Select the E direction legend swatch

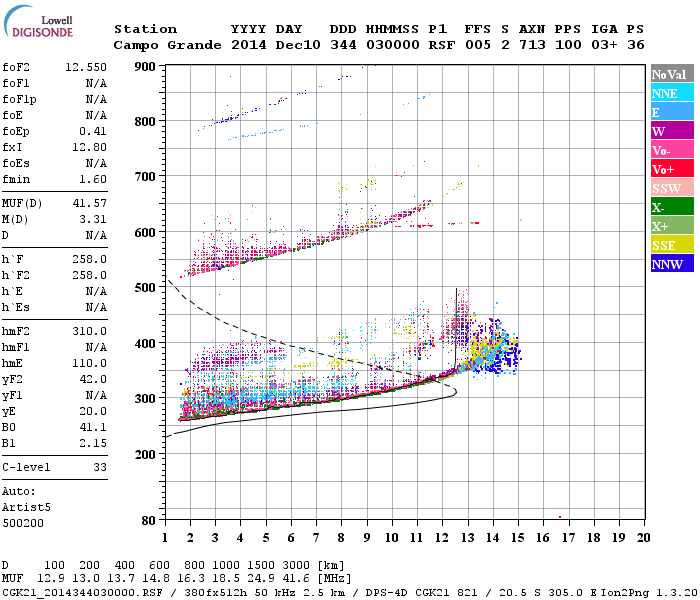click(672, 112)
